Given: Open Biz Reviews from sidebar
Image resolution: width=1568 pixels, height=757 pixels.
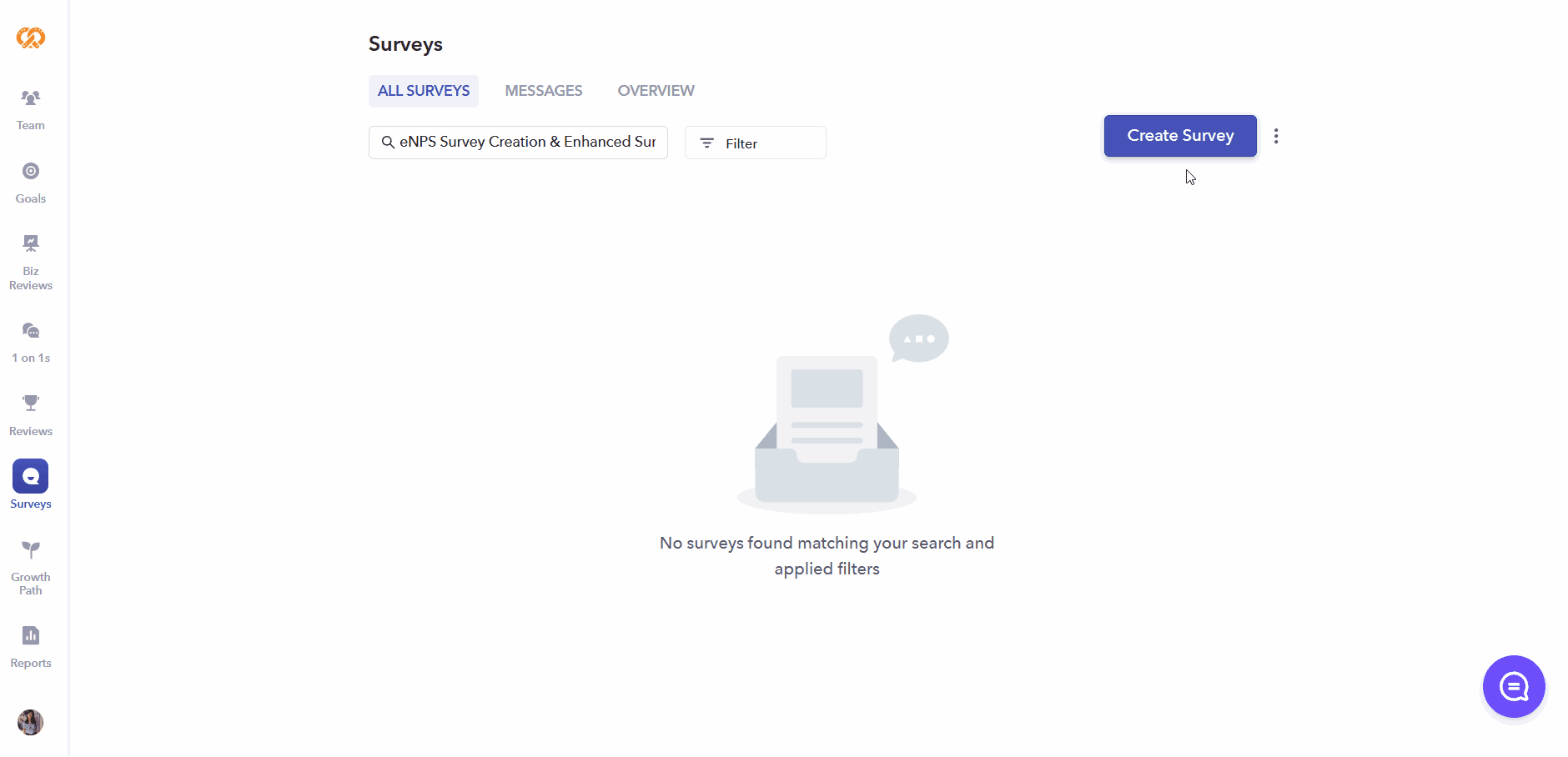Looking at the screenshot, I should pyautogui.click(x=31, y=262).
